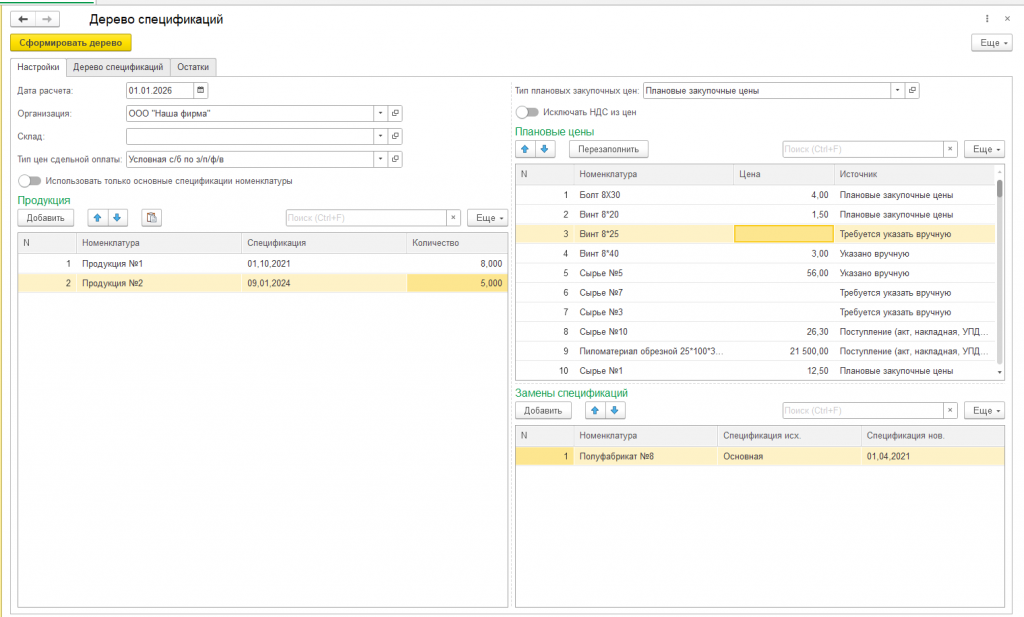Move row up in Замены спецификаций
Screen dimensions: 1024x617
pos(595,411)
